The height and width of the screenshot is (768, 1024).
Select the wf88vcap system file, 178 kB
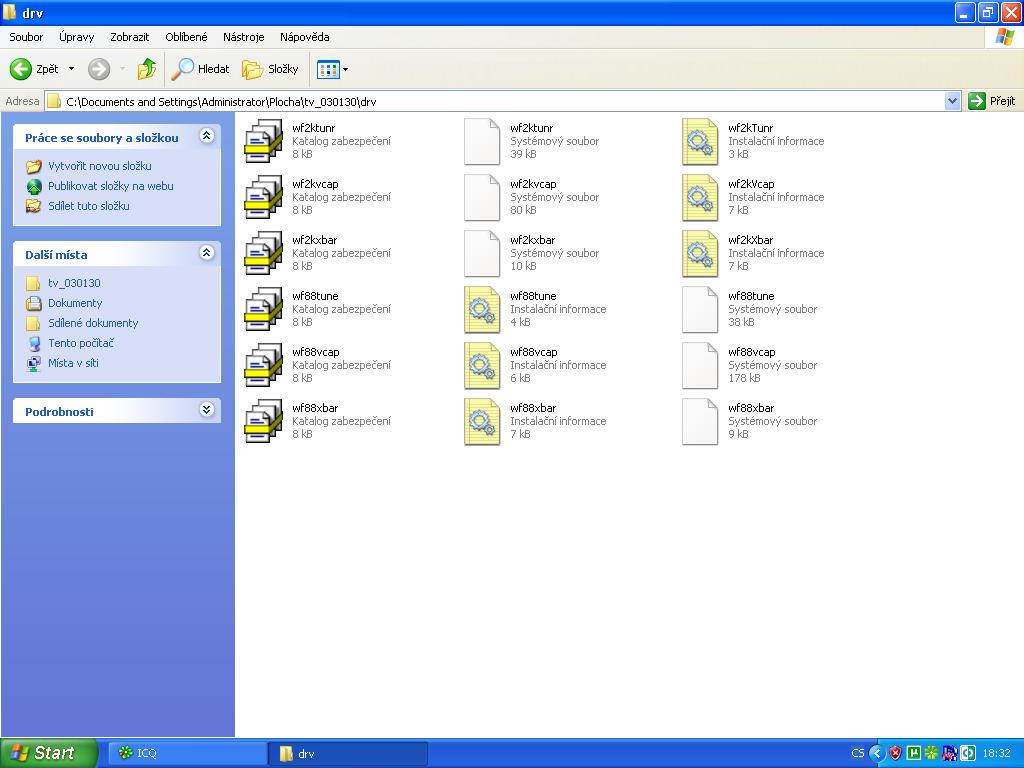click(700, 365)
